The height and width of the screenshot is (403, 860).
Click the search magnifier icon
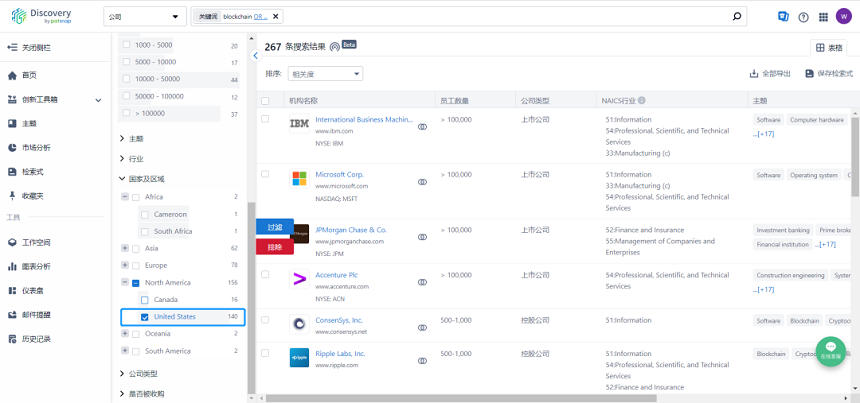pos(737,17)
